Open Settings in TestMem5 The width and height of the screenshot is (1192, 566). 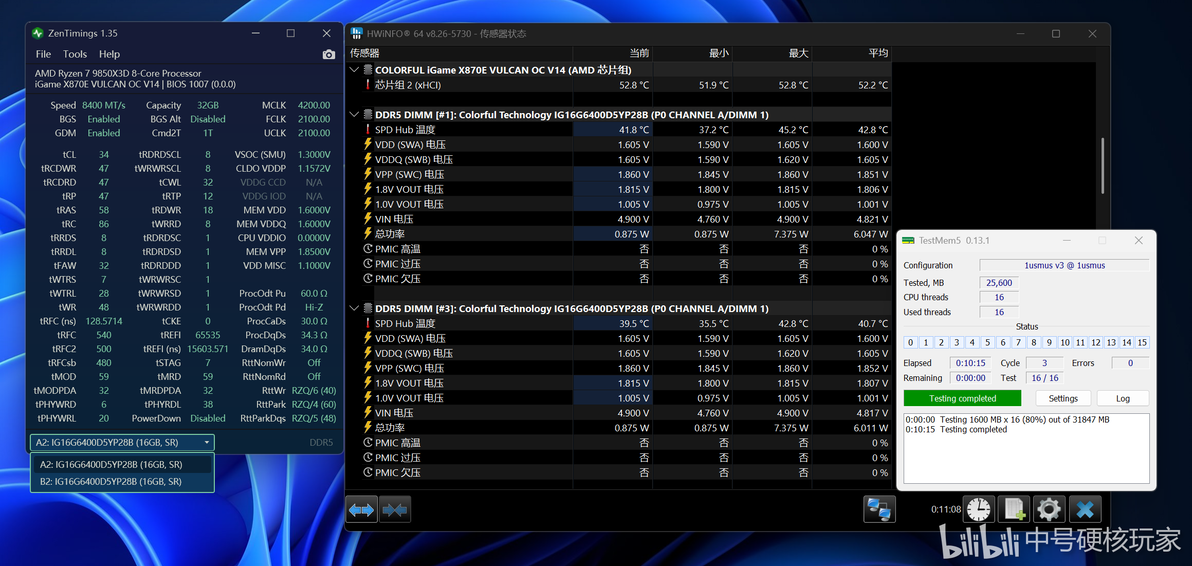click(x=1063, y=399)
